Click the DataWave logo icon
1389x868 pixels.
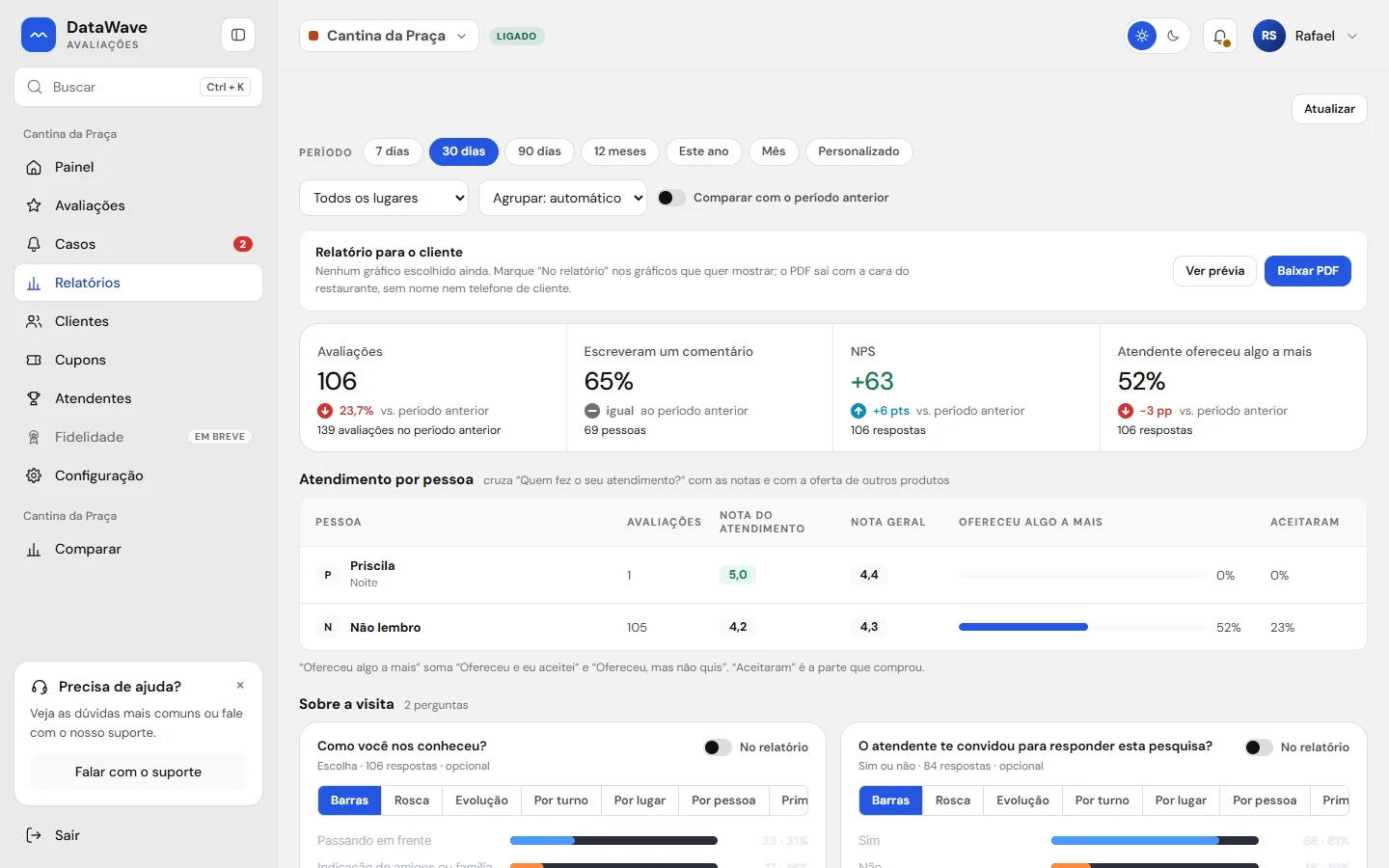point(39,36)
